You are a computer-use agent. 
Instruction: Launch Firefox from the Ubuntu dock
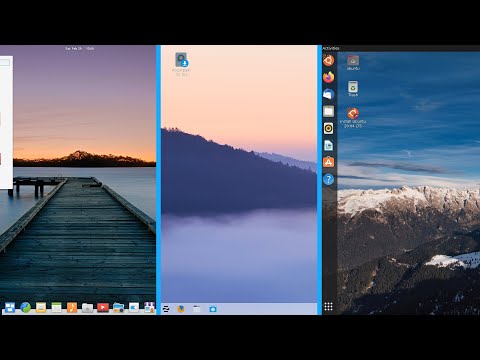328,78
